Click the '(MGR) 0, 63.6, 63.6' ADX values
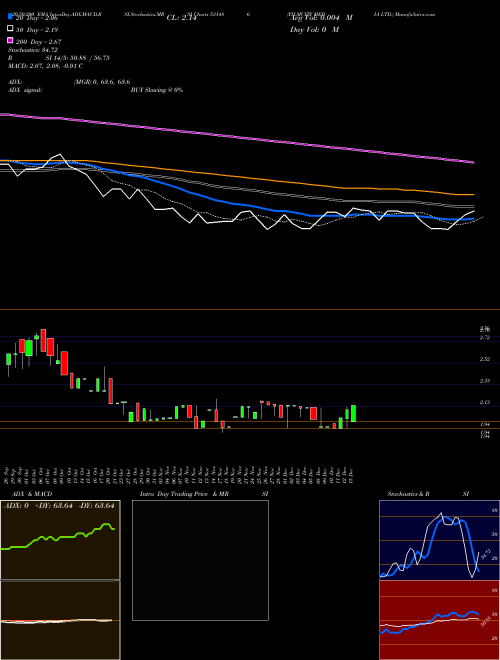 (x=102, y=82)
